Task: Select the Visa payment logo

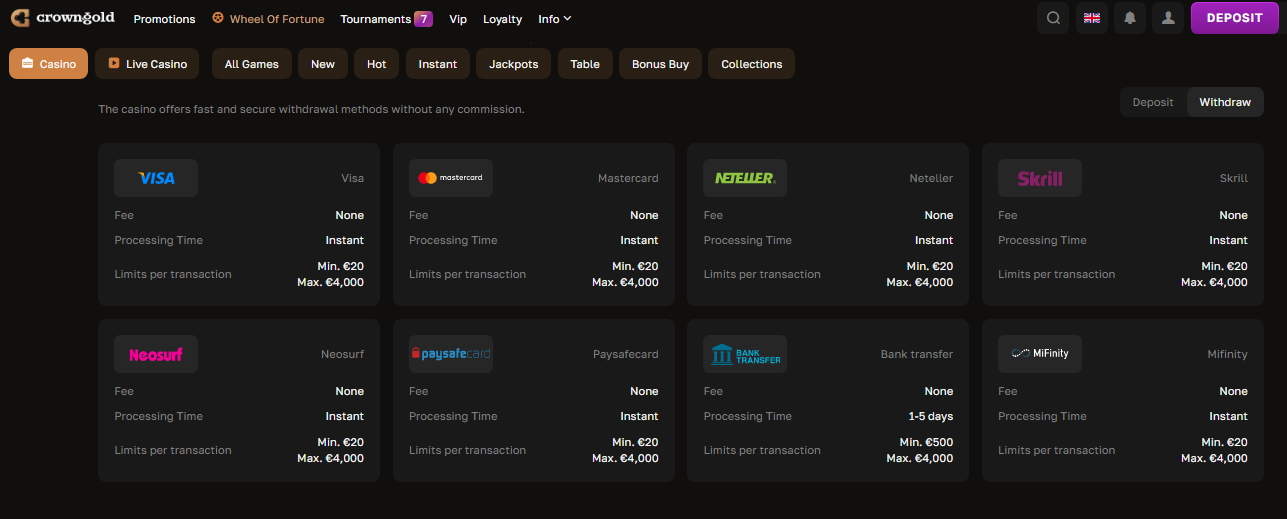Action: pyautogui.click(x=156, y=178)
